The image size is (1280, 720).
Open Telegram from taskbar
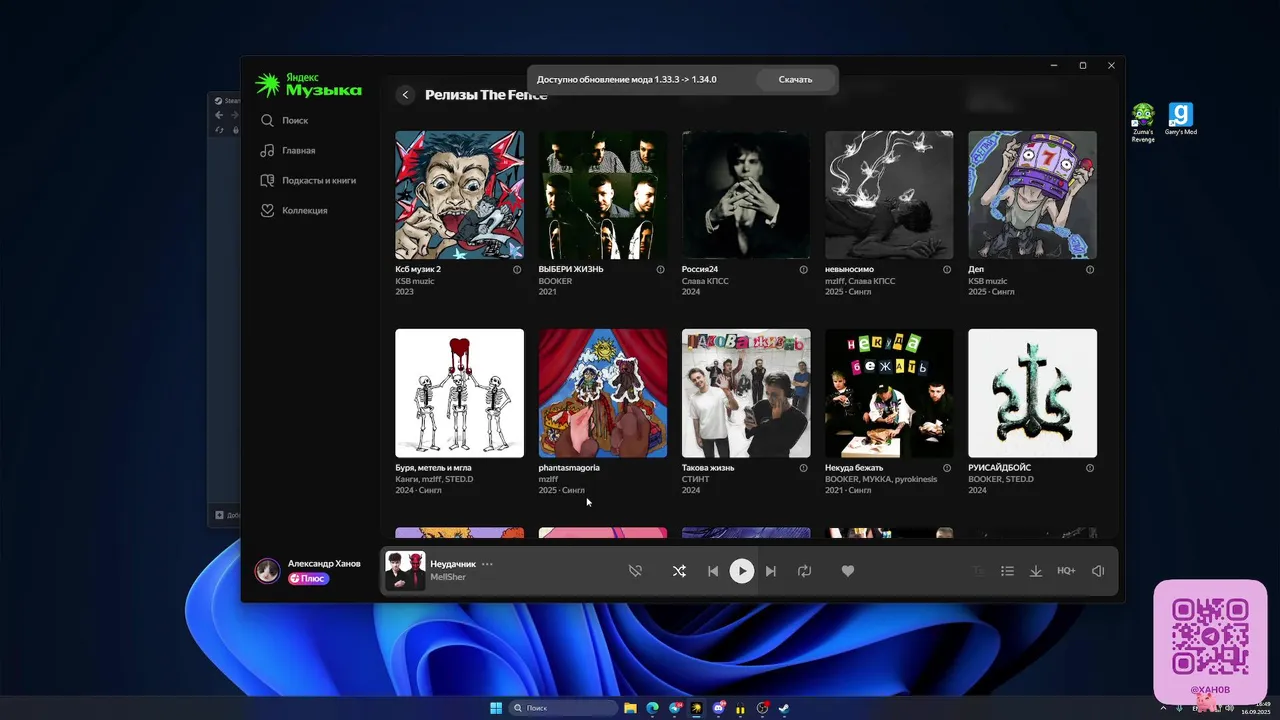point(675,708)
